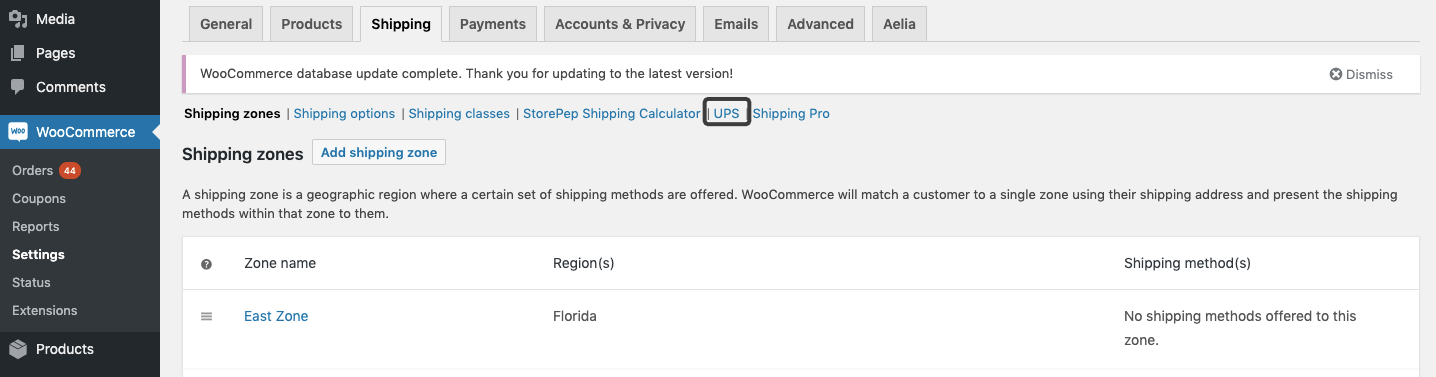Dismiss the database update notice
The width and height of the screenshot is (1436, 377).
pos(1361,74)
